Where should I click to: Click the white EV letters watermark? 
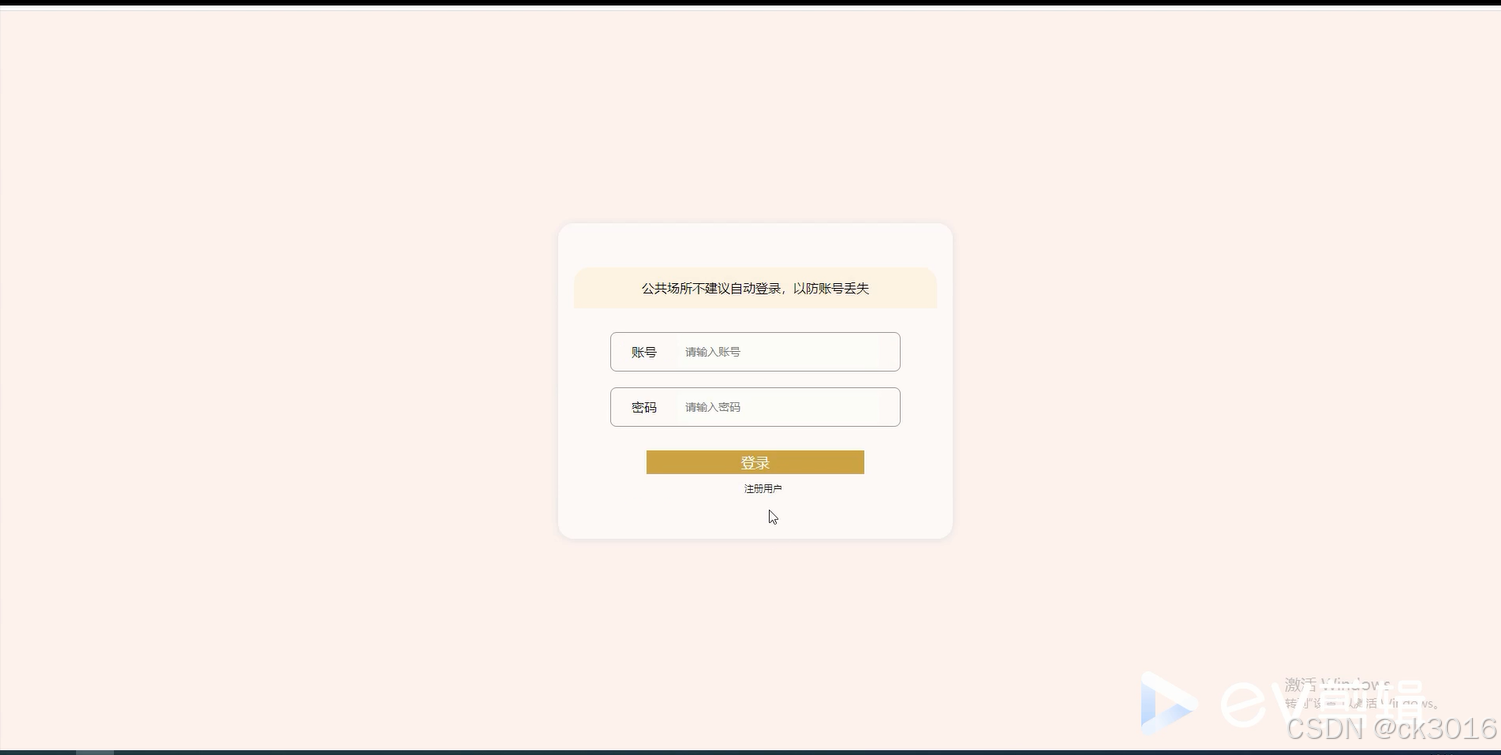click(1252, 703)
